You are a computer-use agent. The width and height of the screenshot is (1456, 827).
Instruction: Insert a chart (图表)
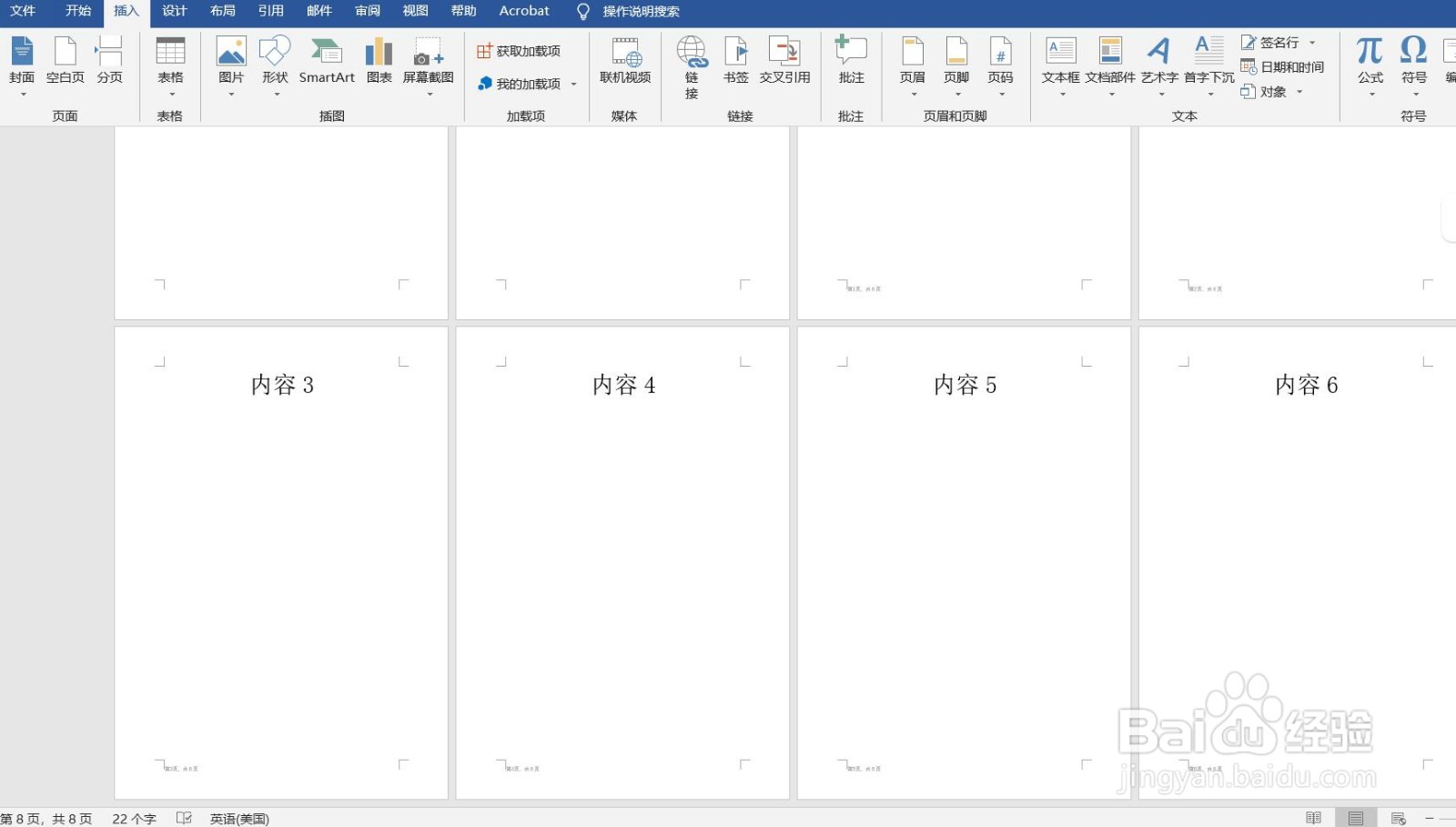(x=379, y=60)
